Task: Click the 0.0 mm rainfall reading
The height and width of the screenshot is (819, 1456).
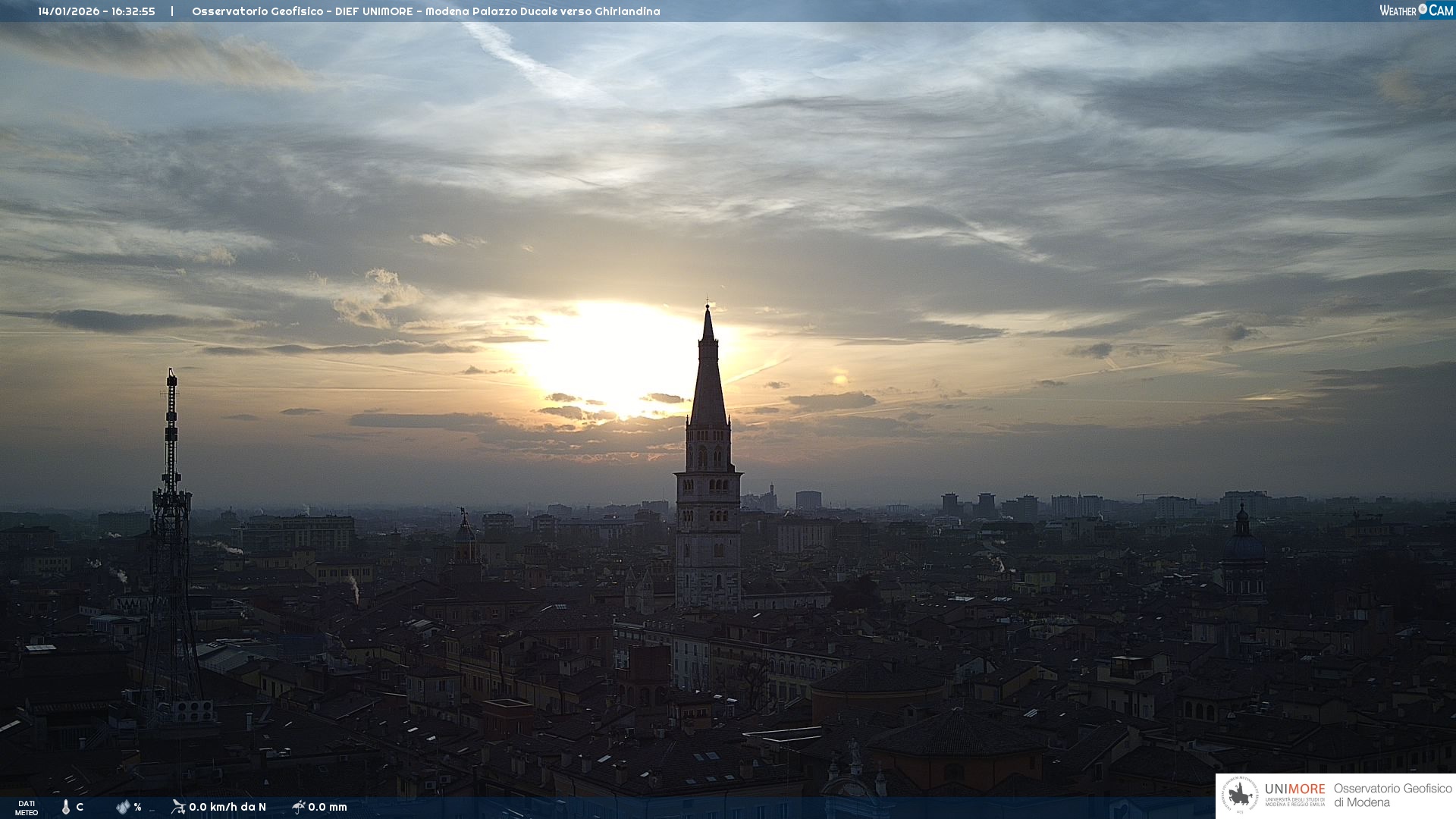Action: [328, 807]
